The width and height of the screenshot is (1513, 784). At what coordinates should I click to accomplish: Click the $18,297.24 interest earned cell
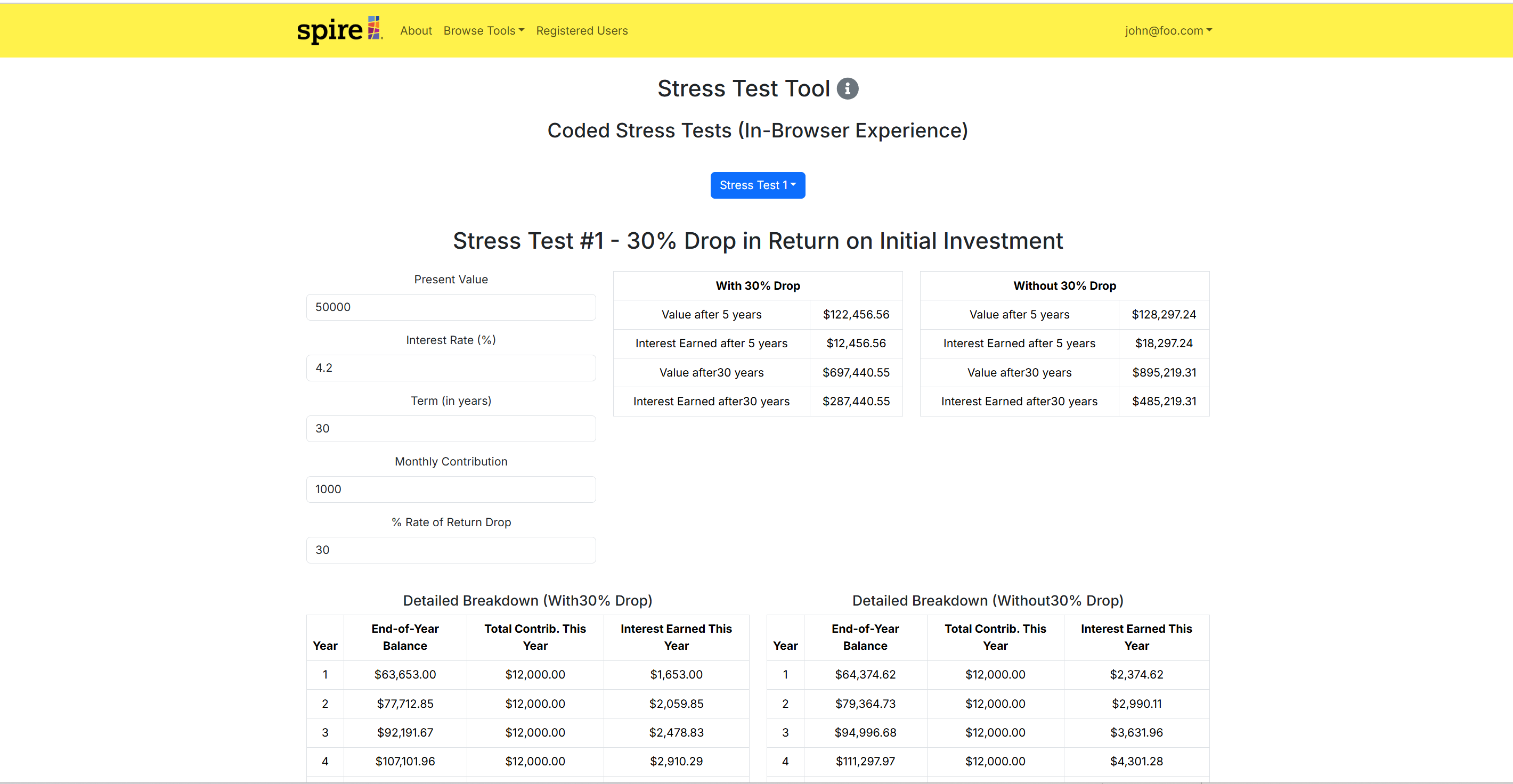click(1164, 343)
